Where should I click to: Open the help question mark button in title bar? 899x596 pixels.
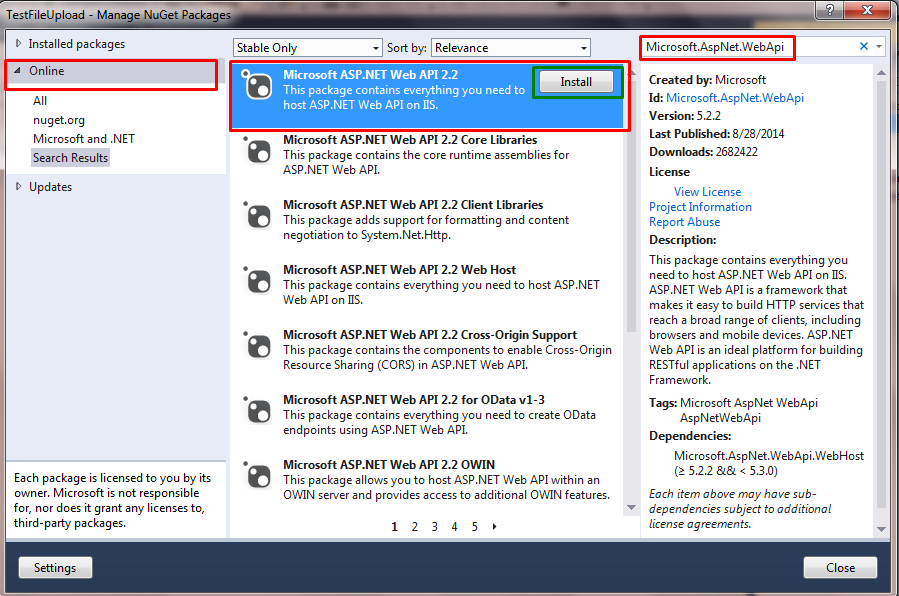830,10
